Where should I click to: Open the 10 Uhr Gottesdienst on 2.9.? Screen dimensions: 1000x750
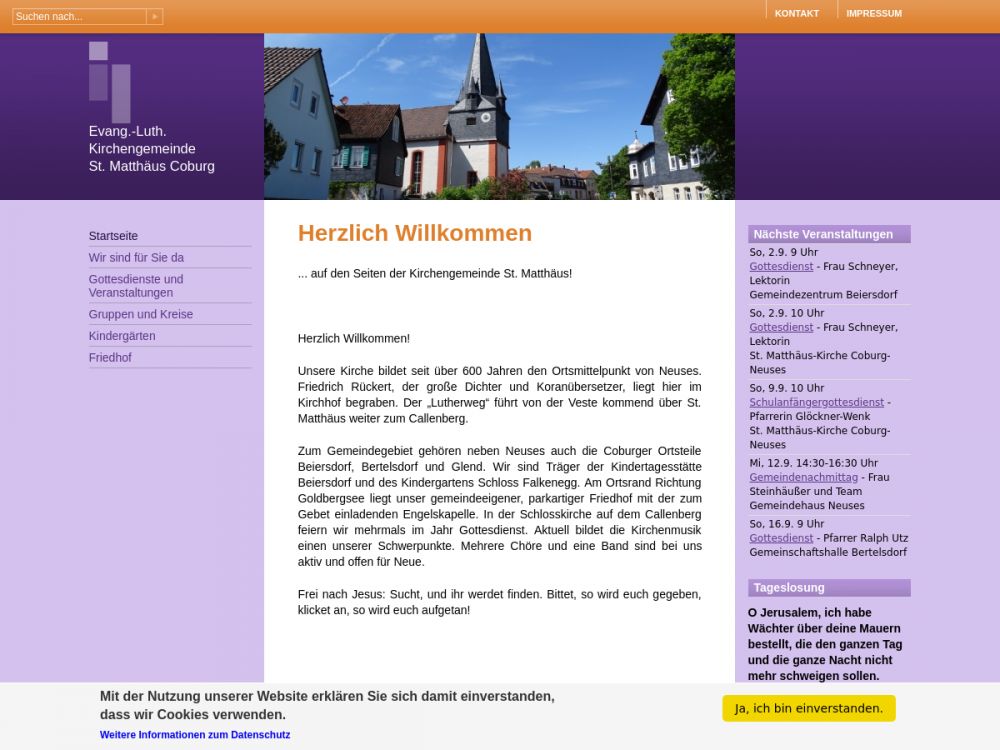tap(781, 327)
